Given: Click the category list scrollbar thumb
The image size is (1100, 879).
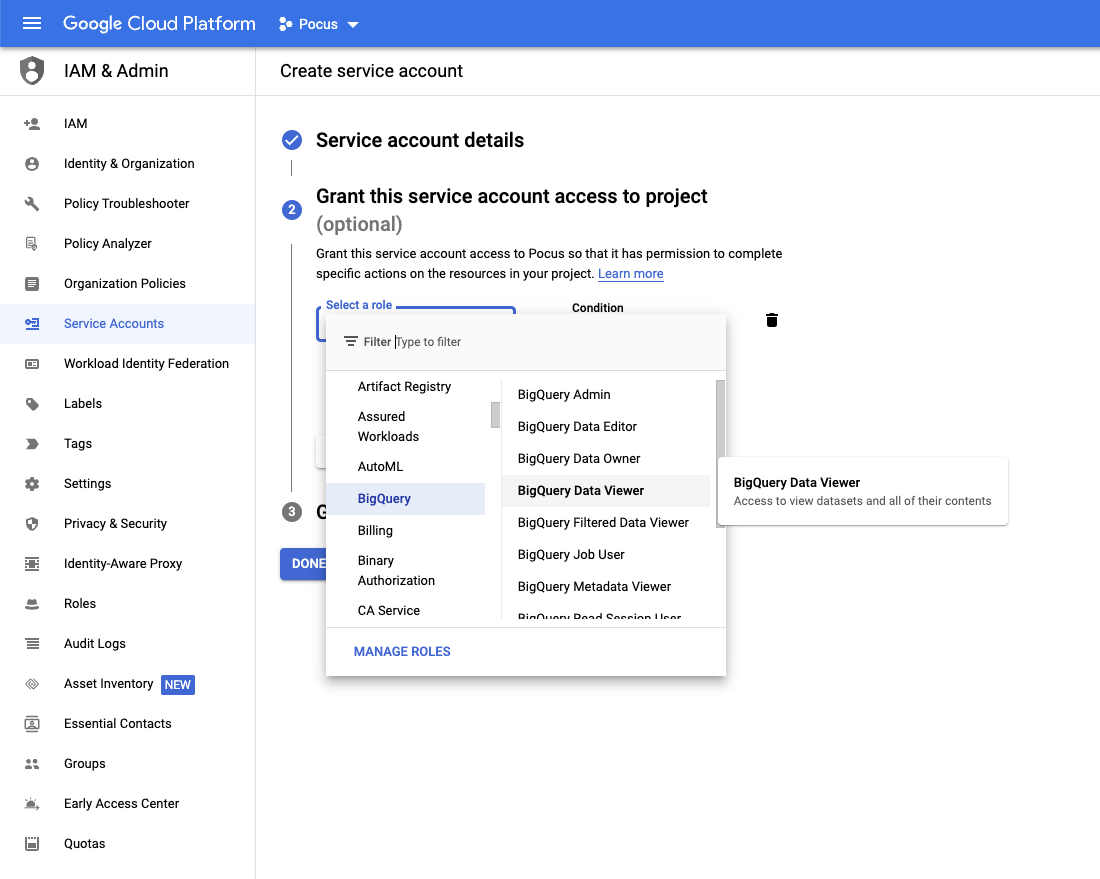Looking at the screenshot, I should tap(495, 415).
